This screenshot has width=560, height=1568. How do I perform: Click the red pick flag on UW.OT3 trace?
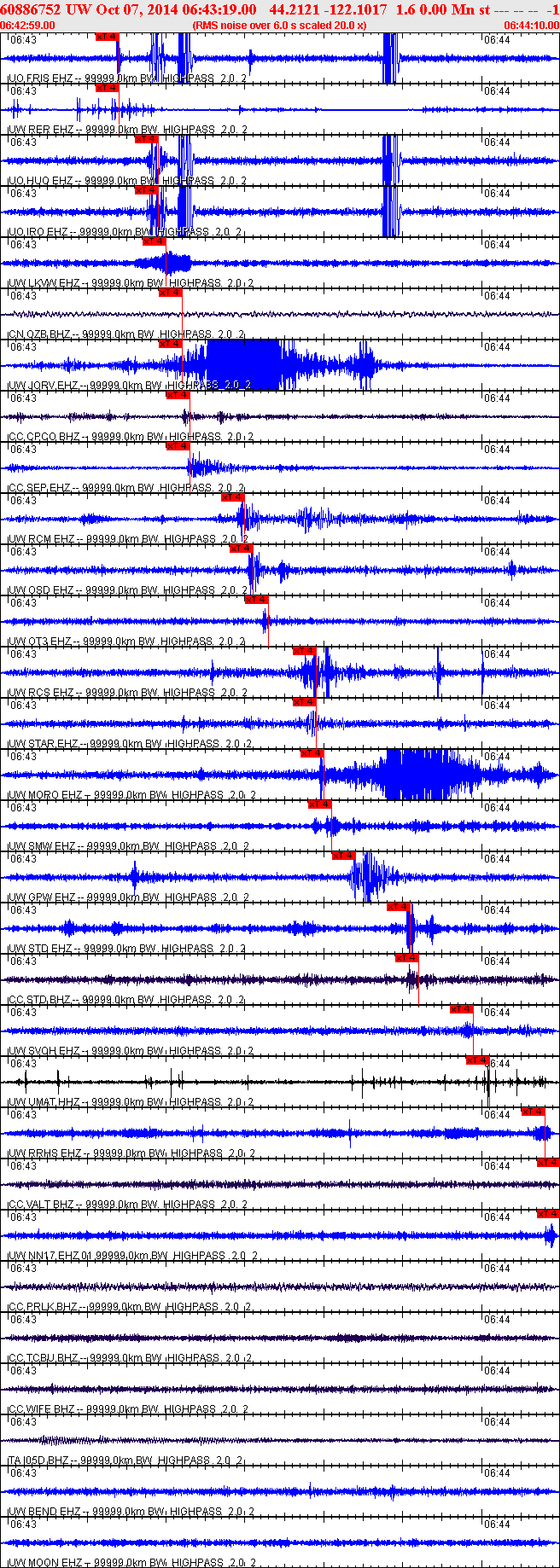(256, 600)
